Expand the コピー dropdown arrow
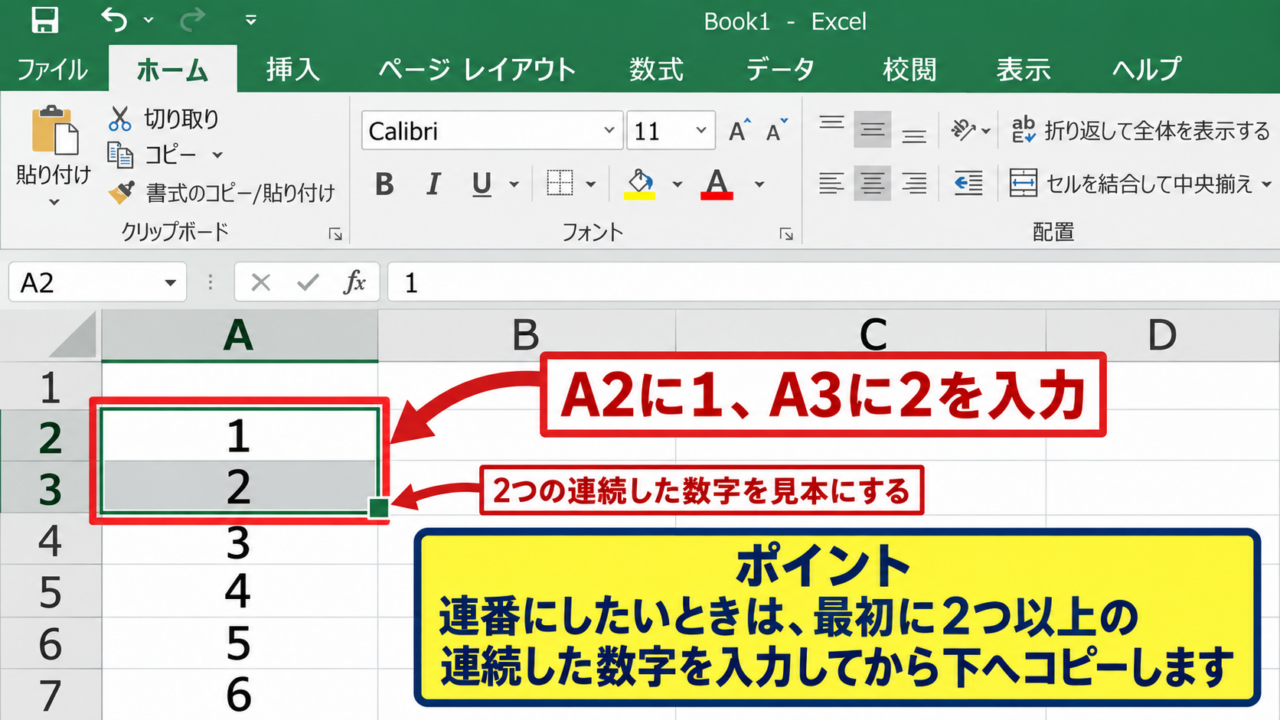Screen dimensions: 1280x720 tap(217, 155)
